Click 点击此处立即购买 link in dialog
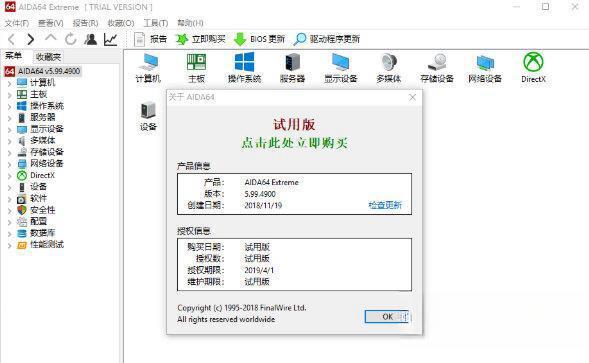The width and height of the screenshot is (589, 363). coord(294,143)
